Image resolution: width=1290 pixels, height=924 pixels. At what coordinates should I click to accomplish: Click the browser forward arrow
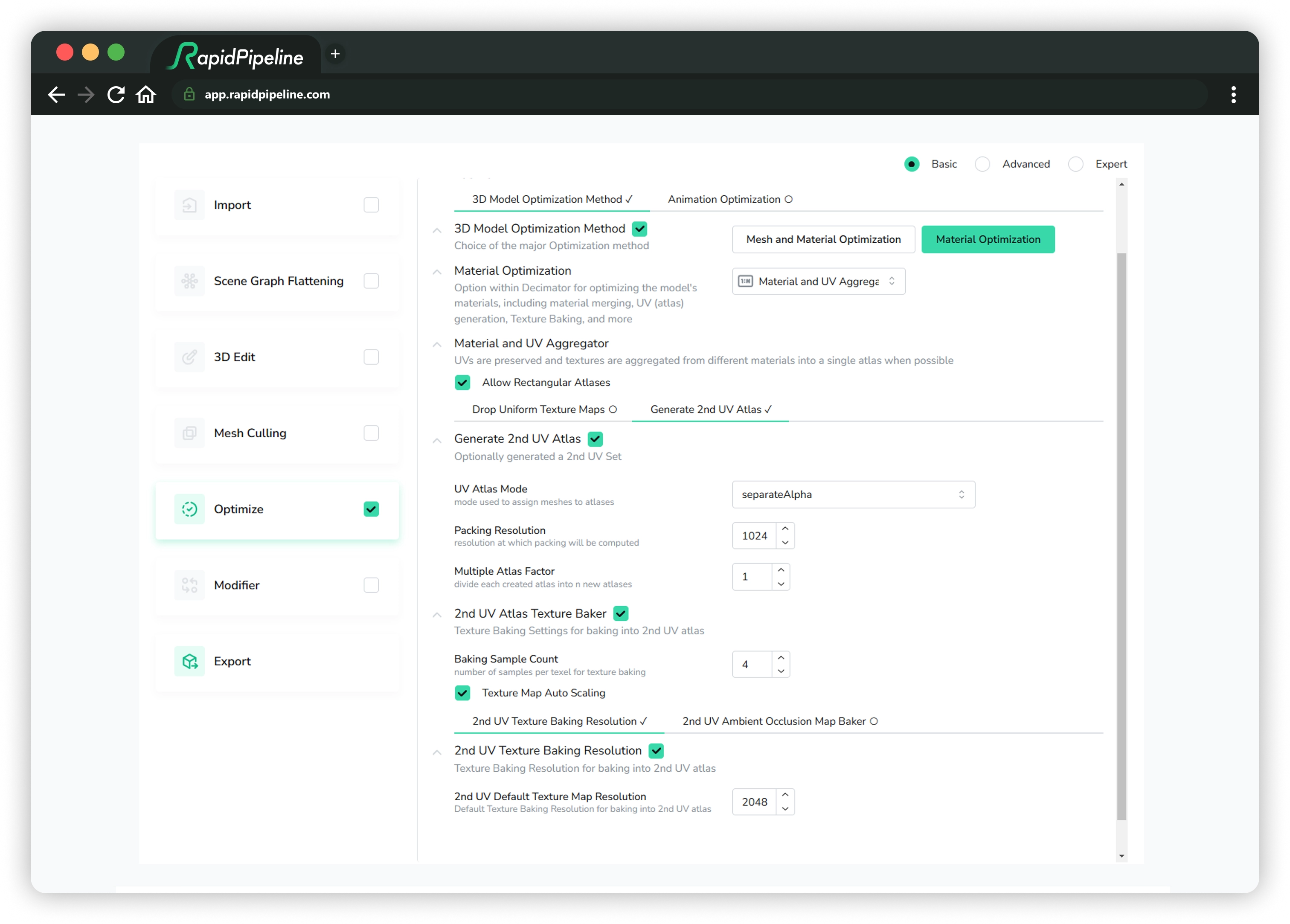click(86, 94)
